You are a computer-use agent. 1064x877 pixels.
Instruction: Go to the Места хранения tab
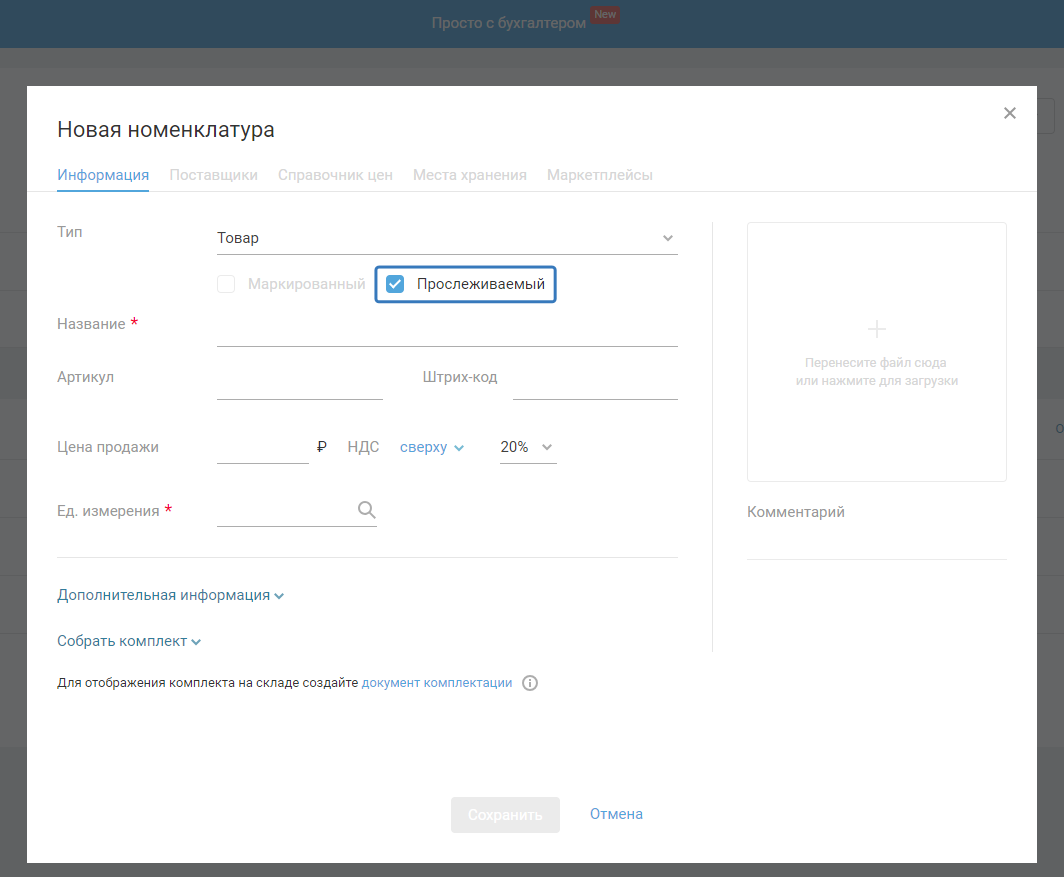point(469,175)
